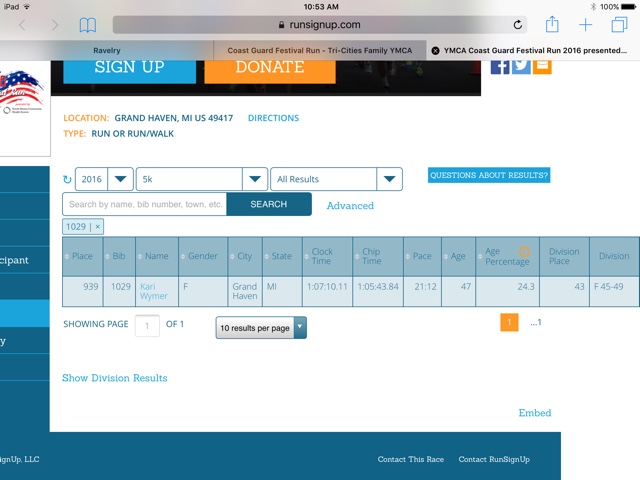
Task: Open the Safari share sheet icon
Action: [552, 24]
